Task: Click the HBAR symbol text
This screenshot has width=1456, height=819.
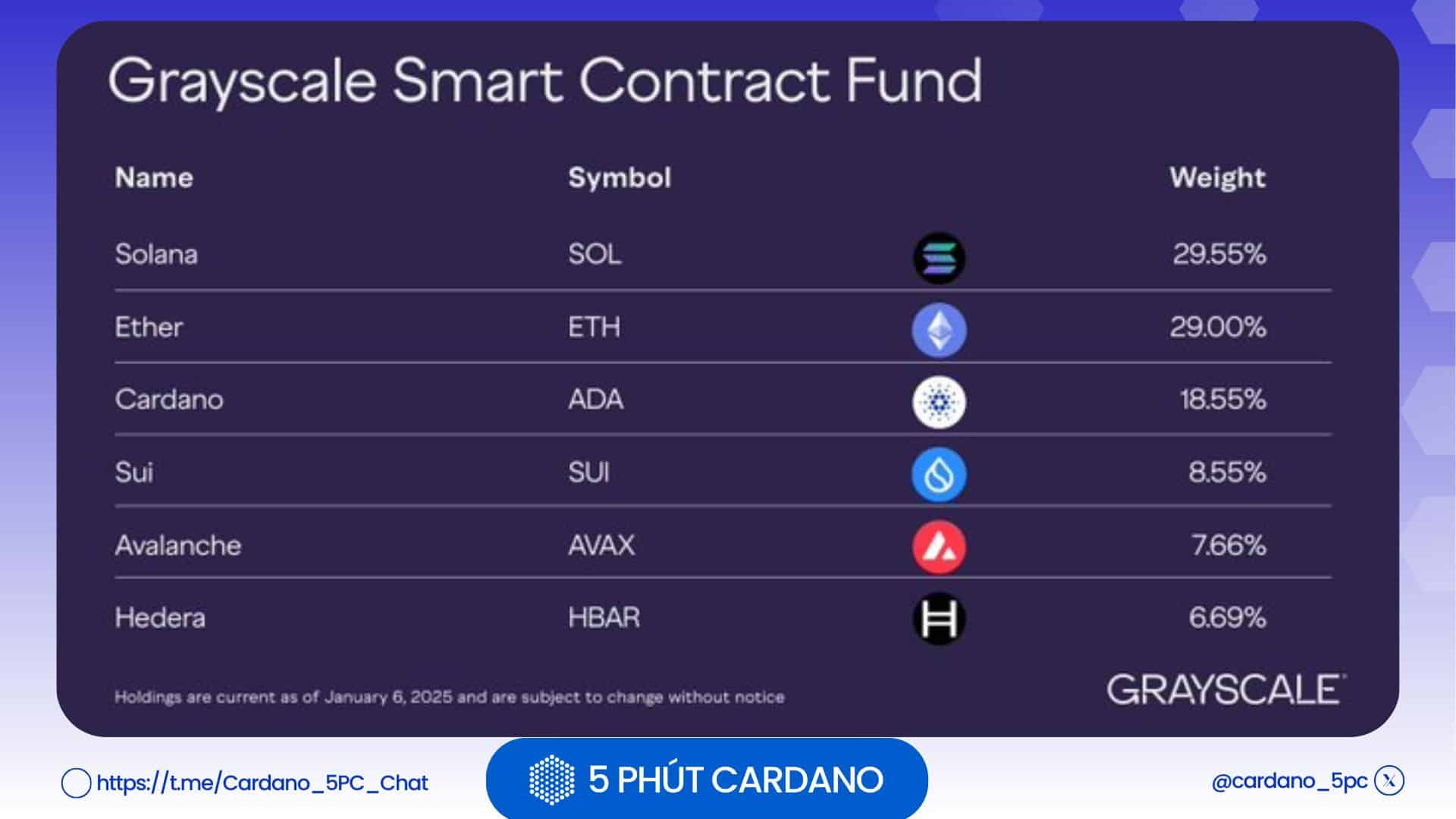Action: click(x=604, y=617)
